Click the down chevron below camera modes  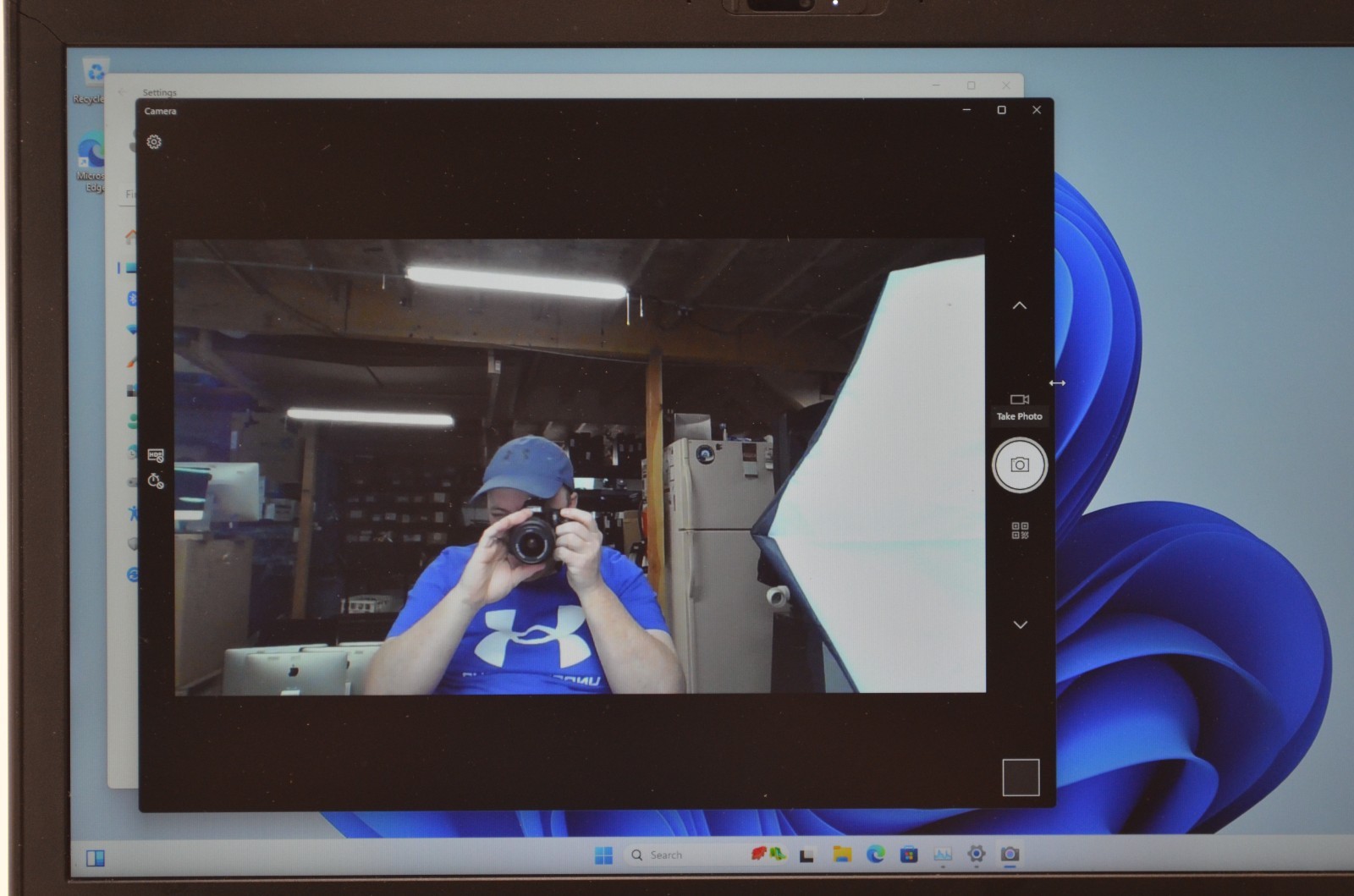(x=1021, y=624)
